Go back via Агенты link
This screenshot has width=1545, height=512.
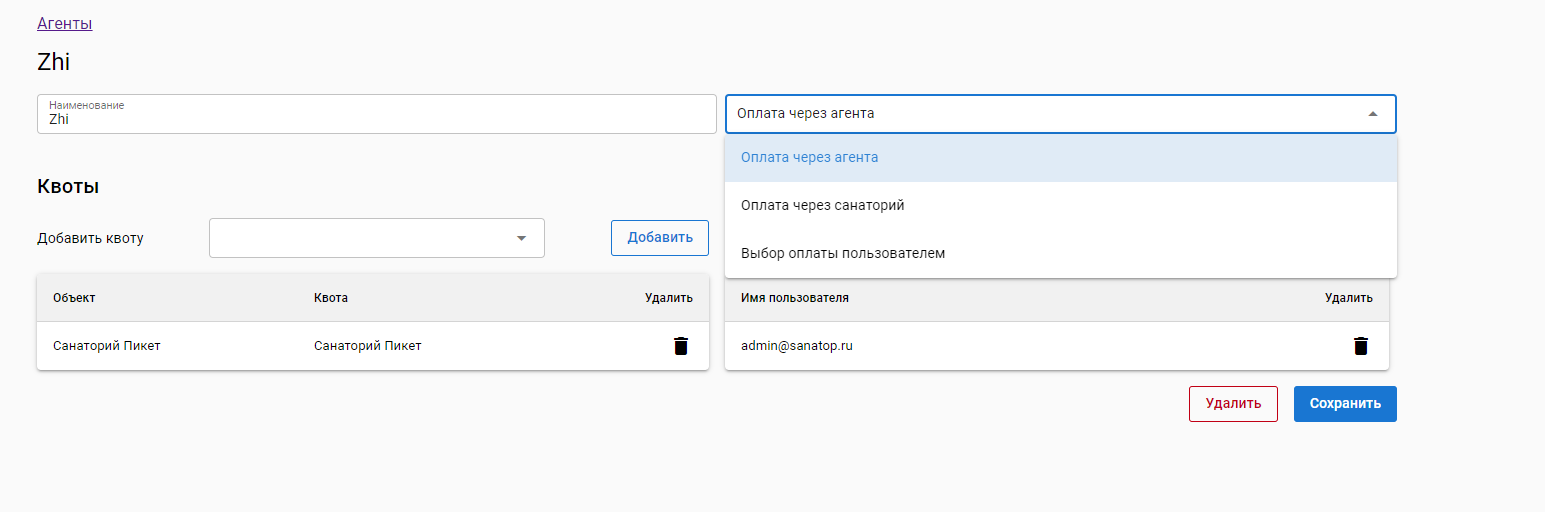[x=65, y=23]
